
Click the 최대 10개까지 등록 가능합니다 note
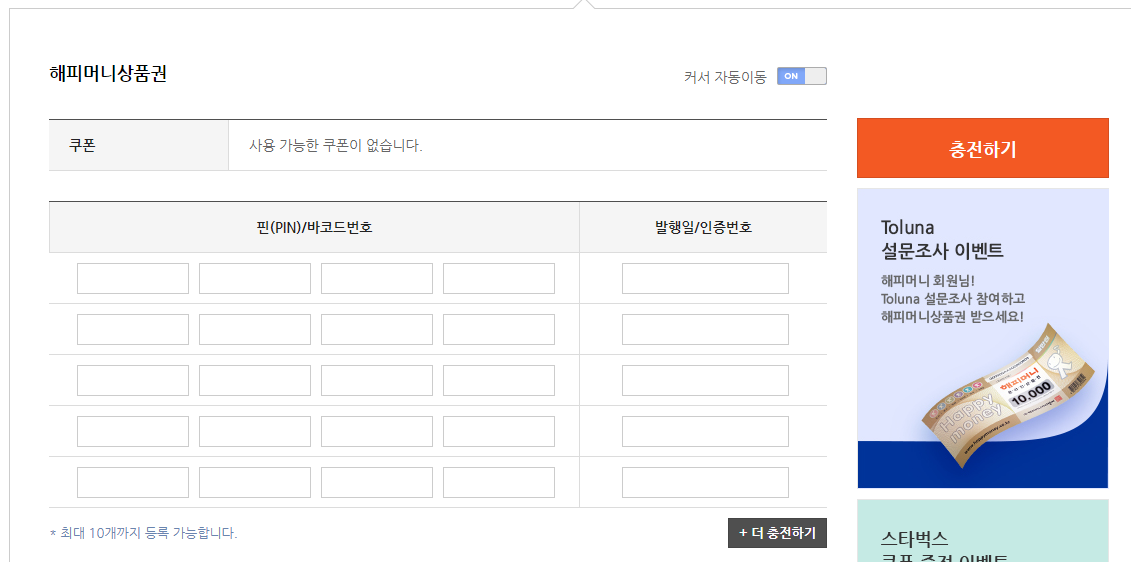144,533
